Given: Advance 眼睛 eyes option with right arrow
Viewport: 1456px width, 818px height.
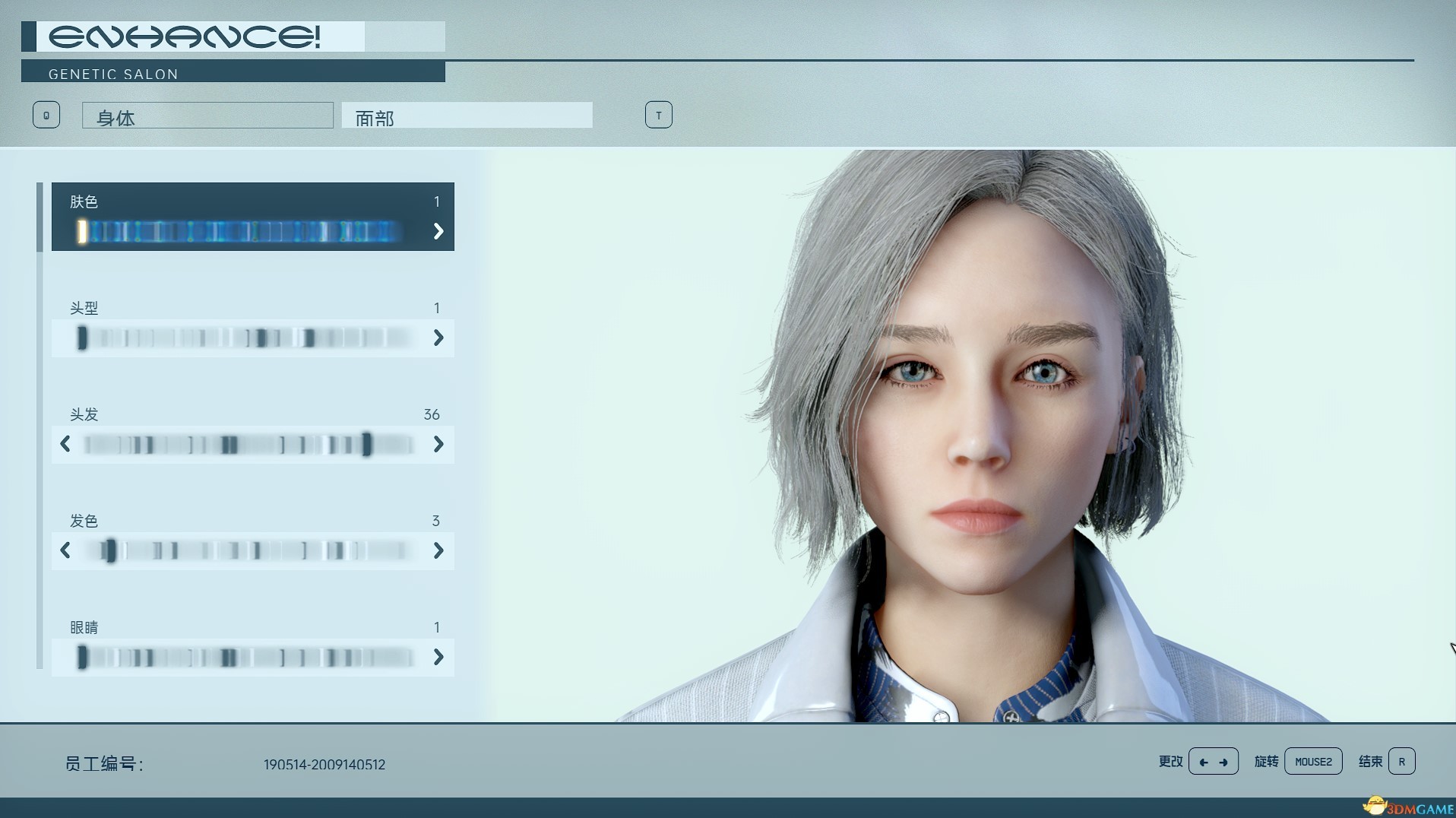Looking at the screenshot, I should pos(438,657).
